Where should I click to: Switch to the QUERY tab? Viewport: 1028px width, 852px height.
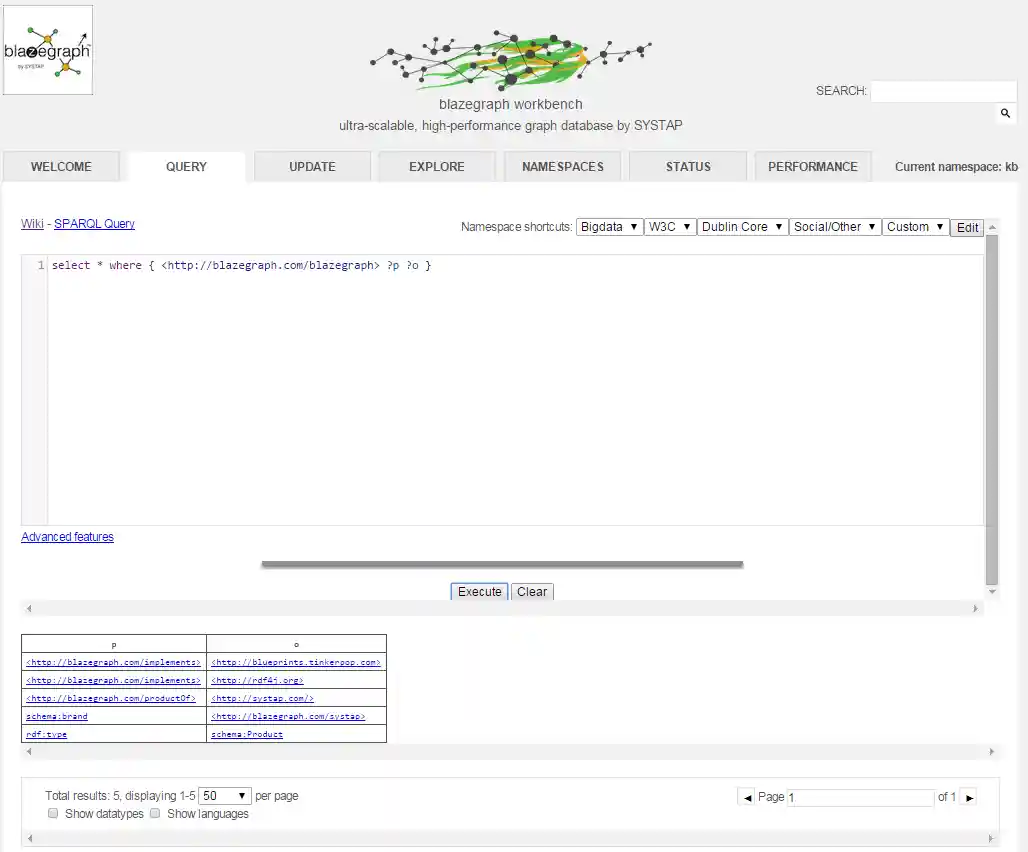(x=186, y=166)
